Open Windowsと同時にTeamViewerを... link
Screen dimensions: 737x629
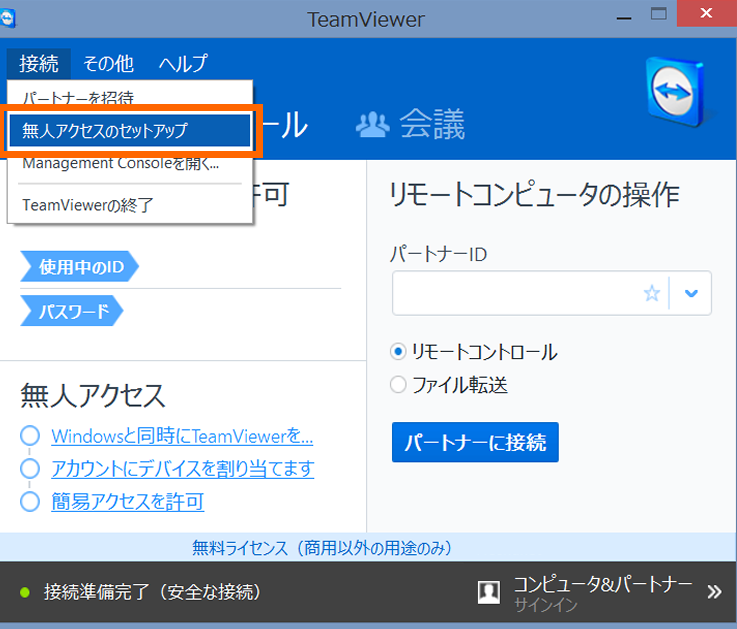pos(182,436)
